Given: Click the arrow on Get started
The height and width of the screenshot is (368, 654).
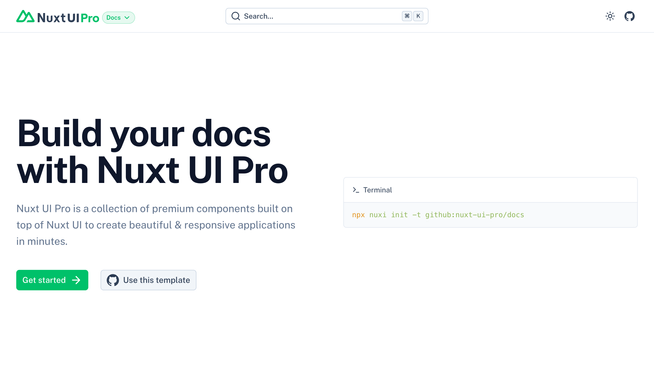Looking at the screenshot, I should (x=76, y=280).
